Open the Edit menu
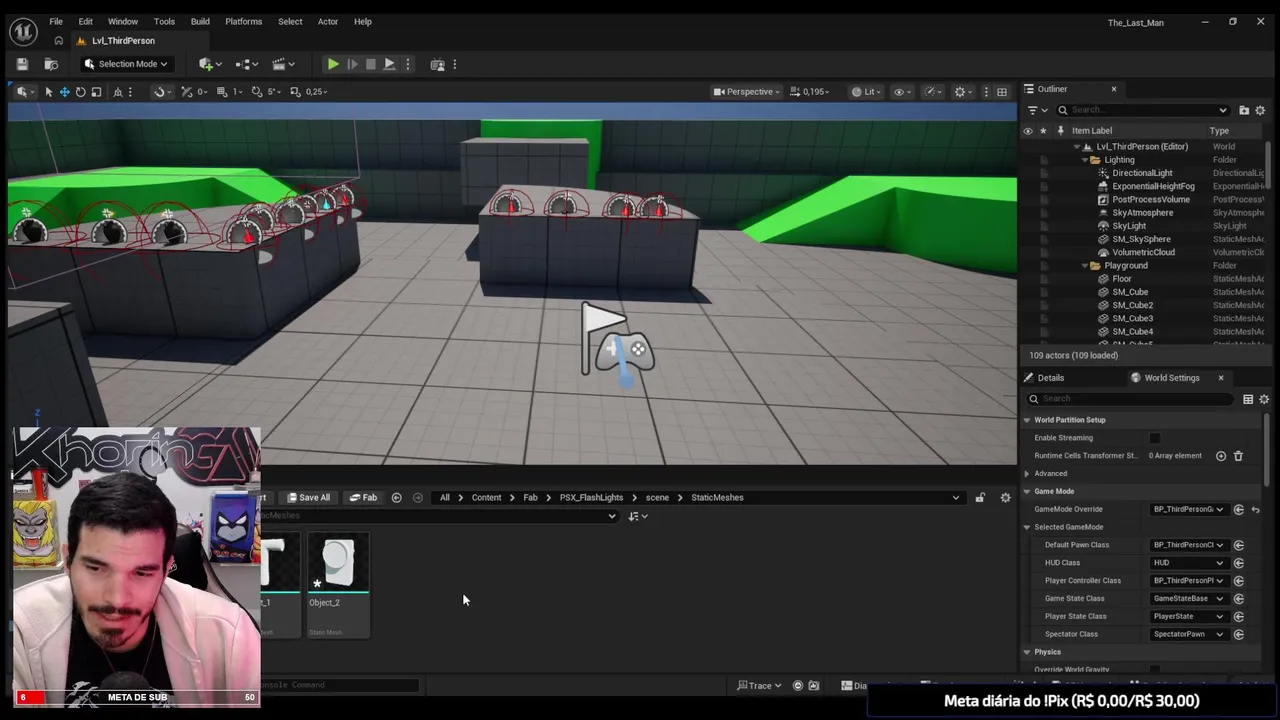This screenshot has width=1280, height=720. coord(86,22)
